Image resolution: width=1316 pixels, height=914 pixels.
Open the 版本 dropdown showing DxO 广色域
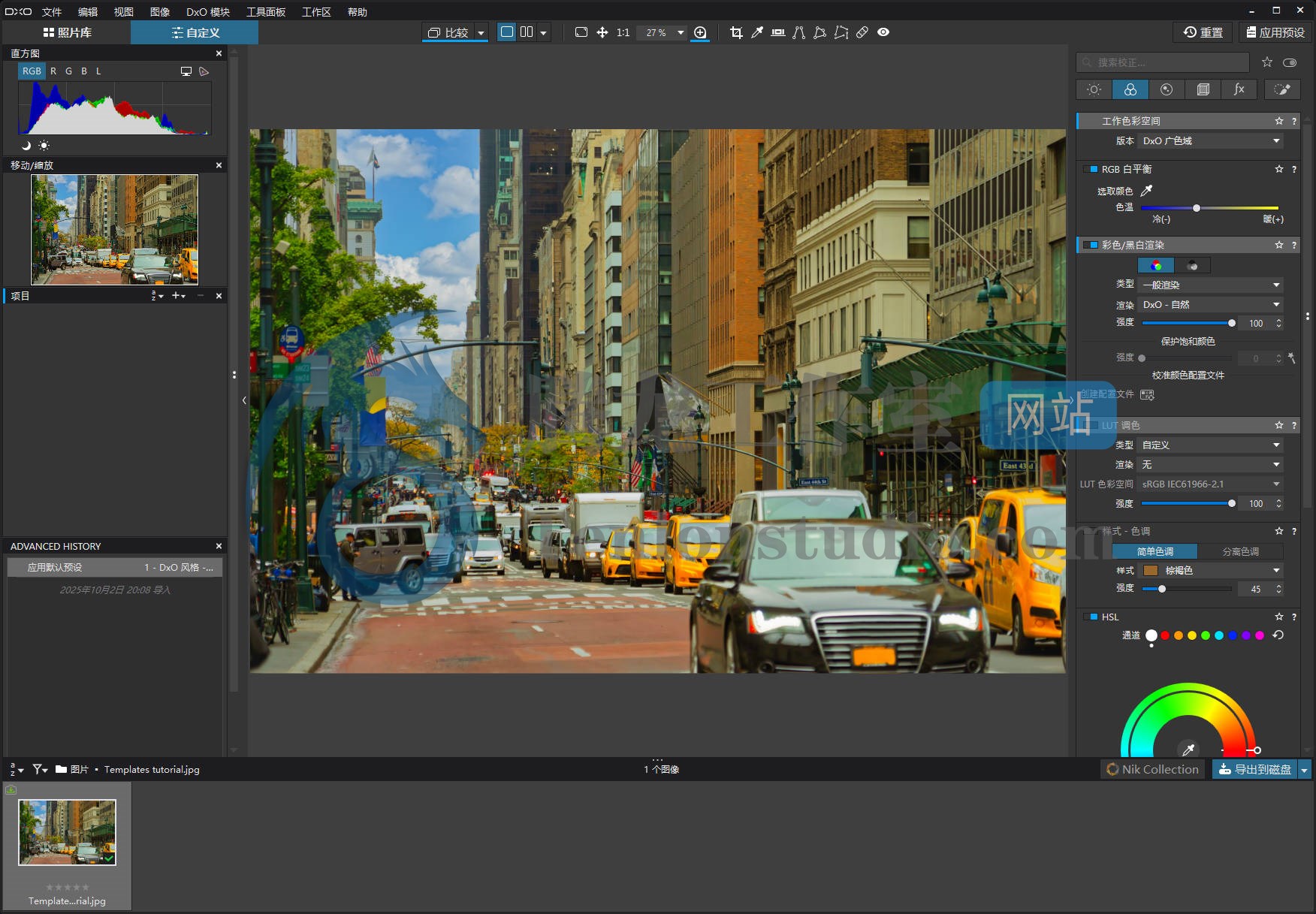1209,140
